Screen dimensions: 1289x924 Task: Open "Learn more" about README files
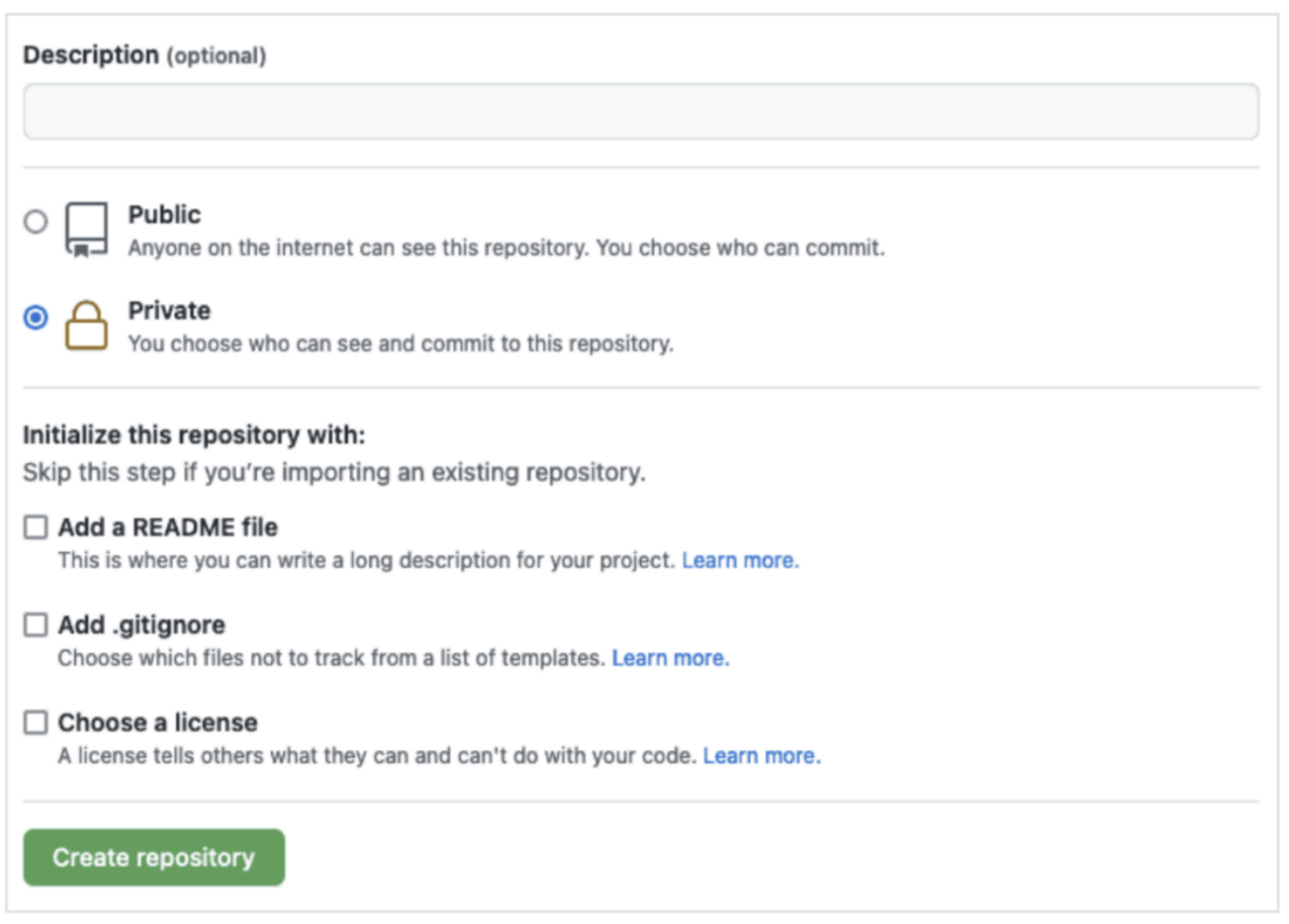click(x=740, y=560)
